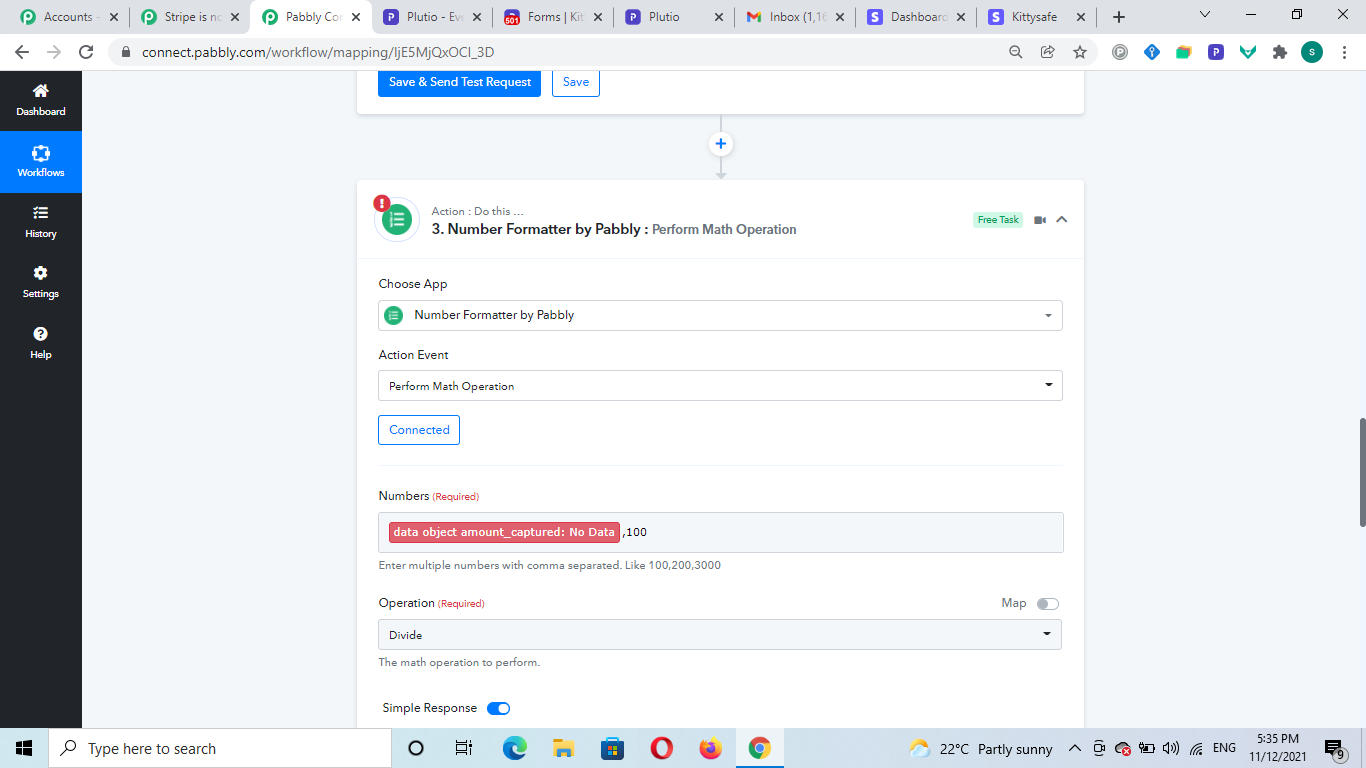1366x768 pixels.
Task: Click the weather 22°C Partly sunny widget
Action: click(x=980, y=748)
